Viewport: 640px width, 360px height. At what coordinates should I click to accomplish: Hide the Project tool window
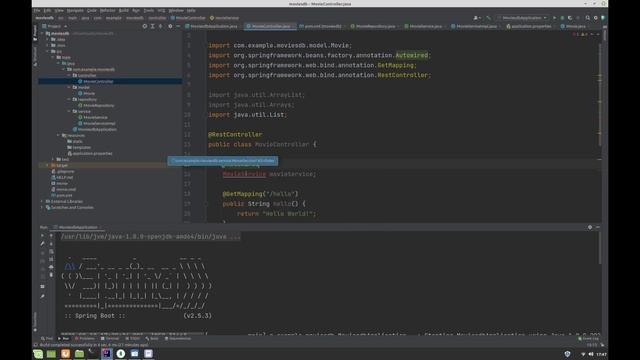click(x=178, y=26)
